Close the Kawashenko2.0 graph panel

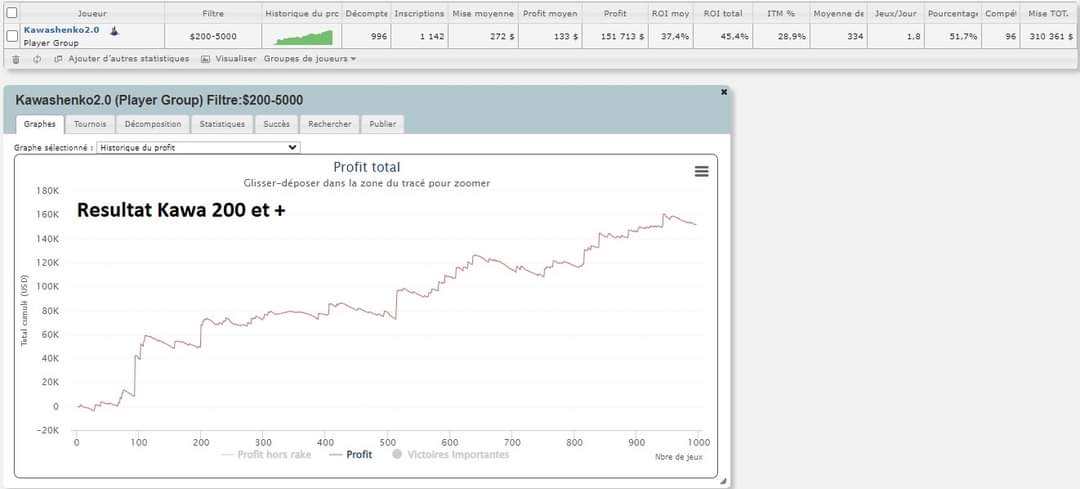pyautogui.click(x=724, y=92)
